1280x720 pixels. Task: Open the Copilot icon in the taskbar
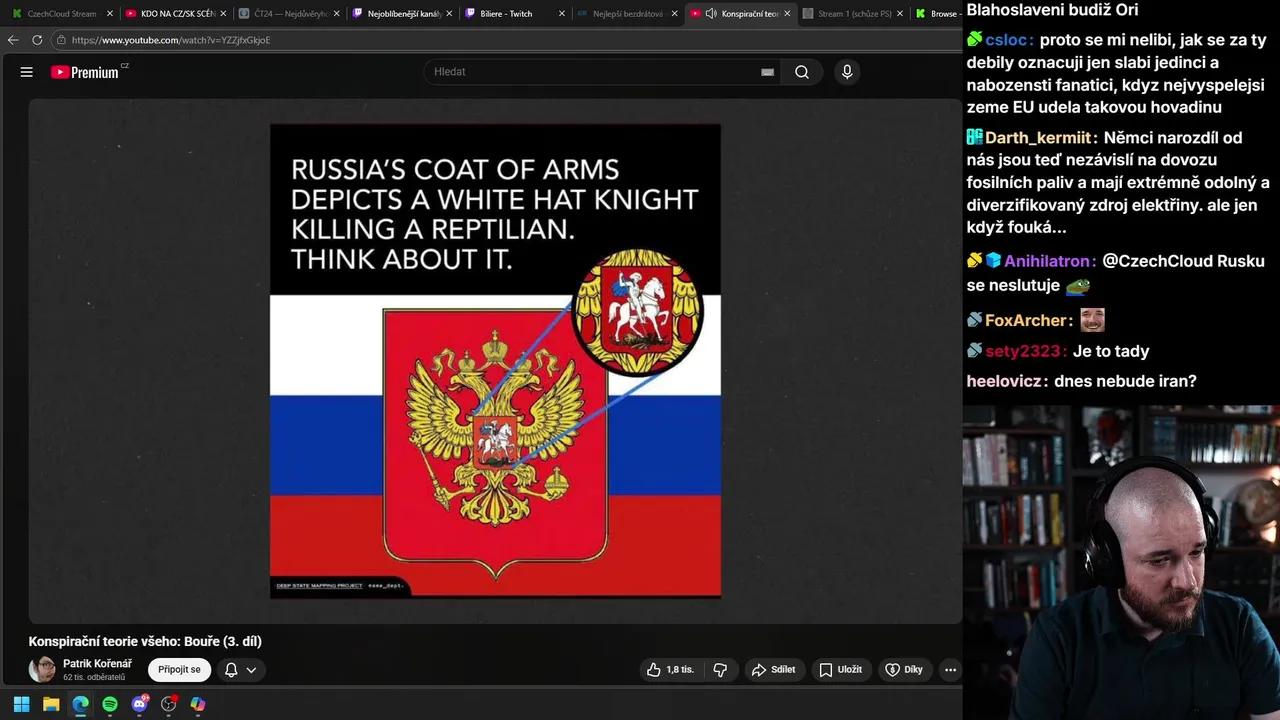(x=198, y=704)
